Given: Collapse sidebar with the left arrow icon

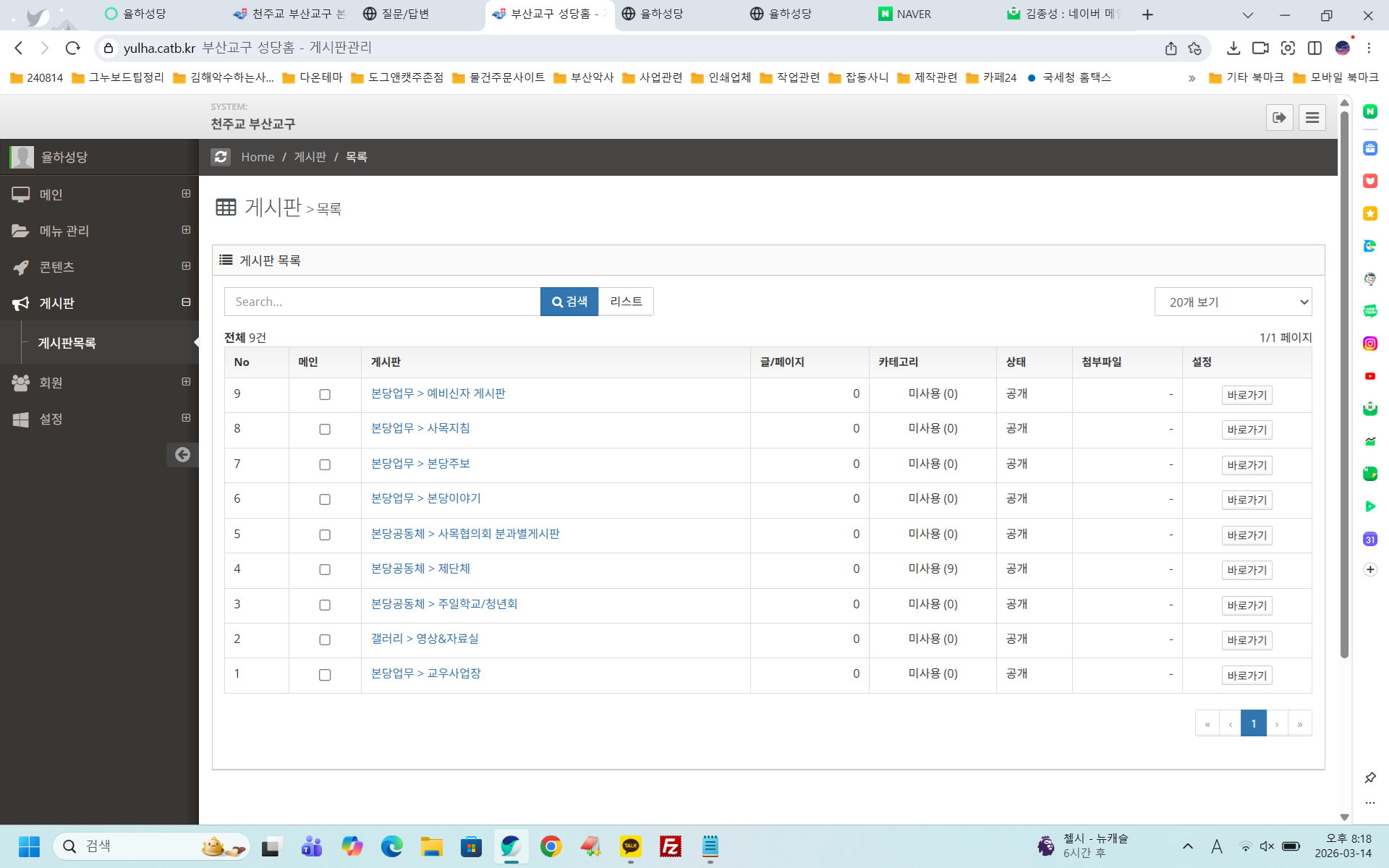Looking at the screenshot, I should tap(182, 454).
